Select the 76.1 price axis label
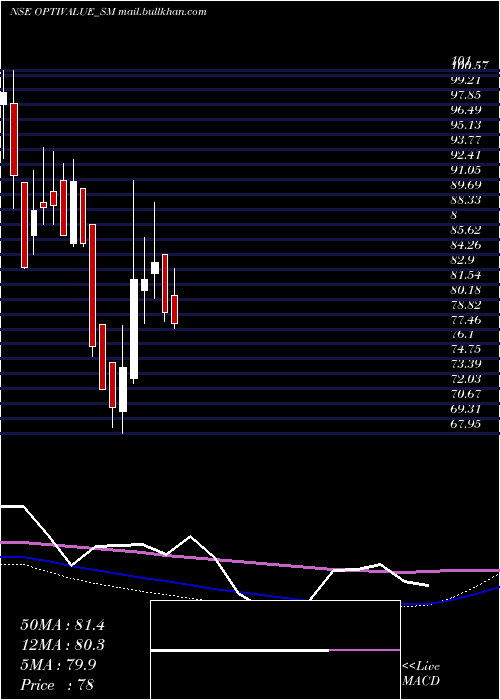 463,335
